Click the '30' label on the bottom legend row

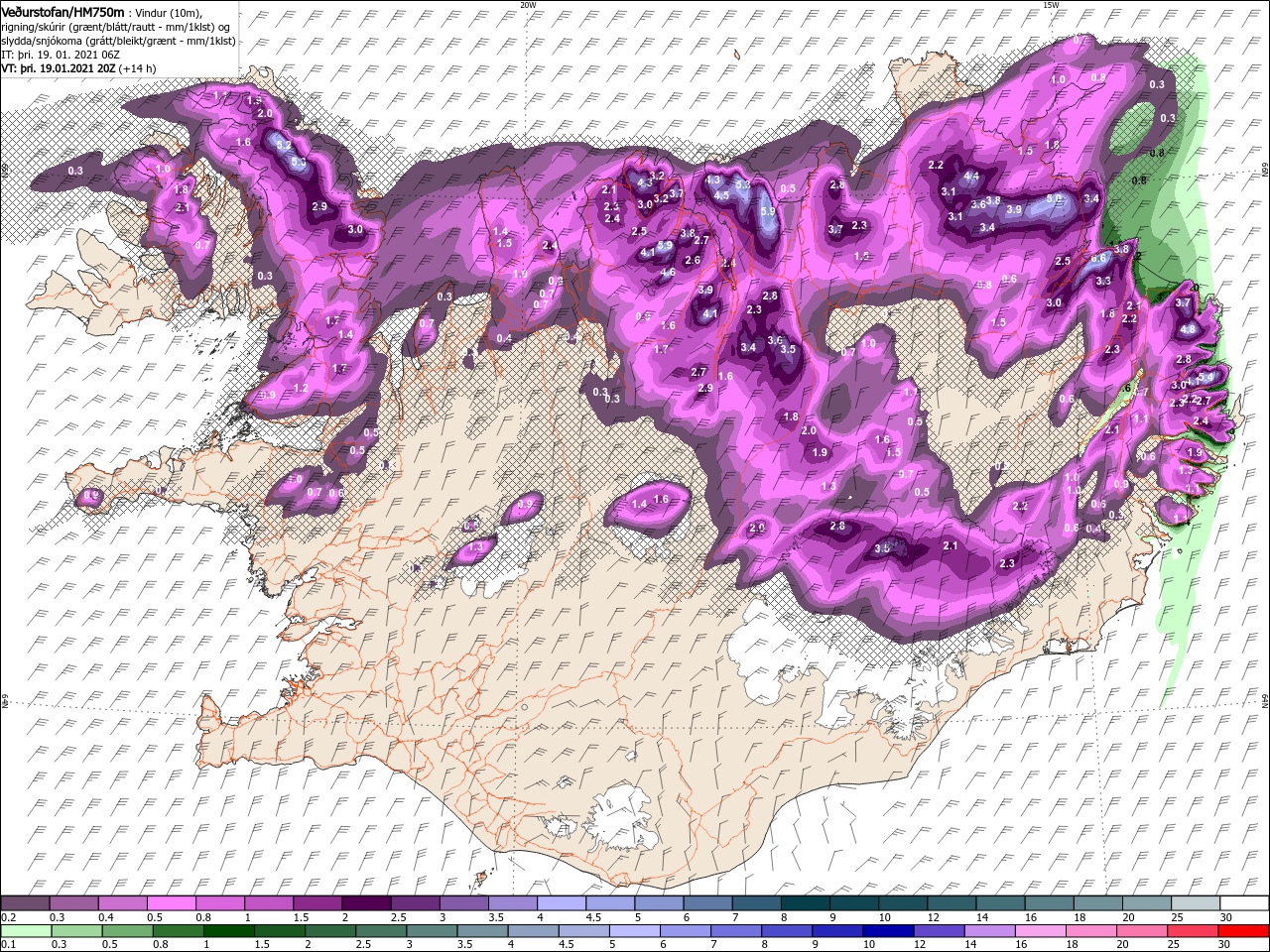click(x=1225, y=945)
